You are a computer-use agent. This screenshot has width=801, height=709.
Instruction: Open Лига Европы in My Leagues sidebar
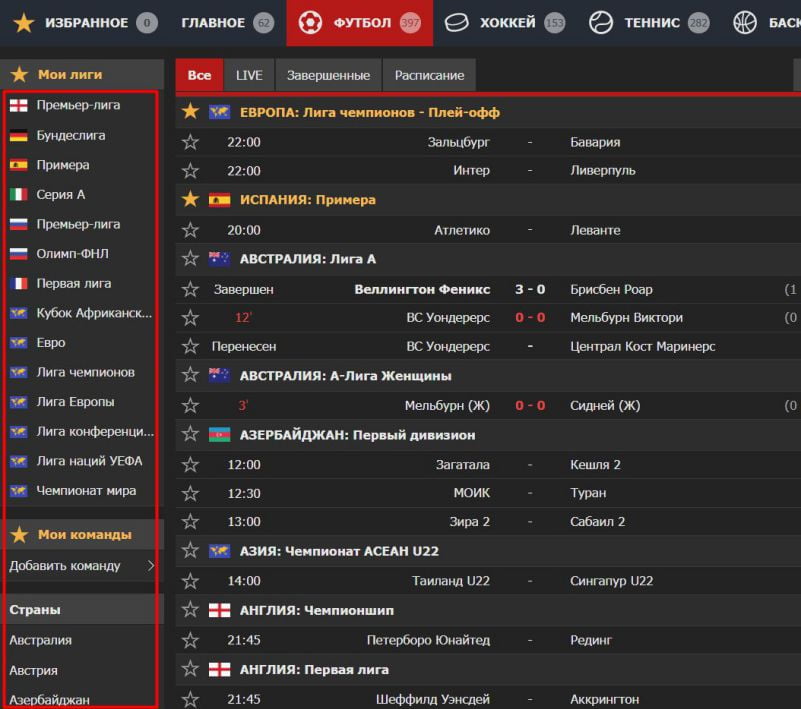[75, 402]
